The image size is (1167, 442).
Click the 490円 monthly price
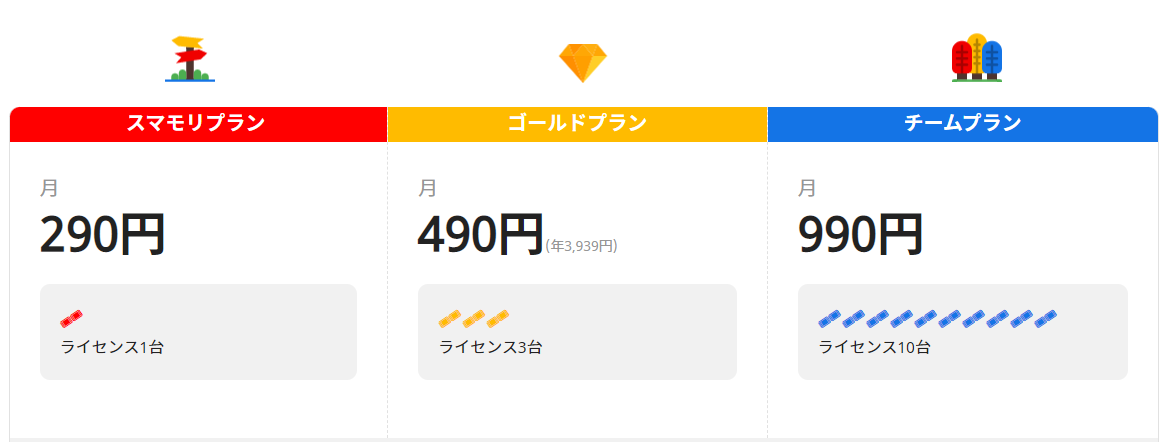point(480,237)
